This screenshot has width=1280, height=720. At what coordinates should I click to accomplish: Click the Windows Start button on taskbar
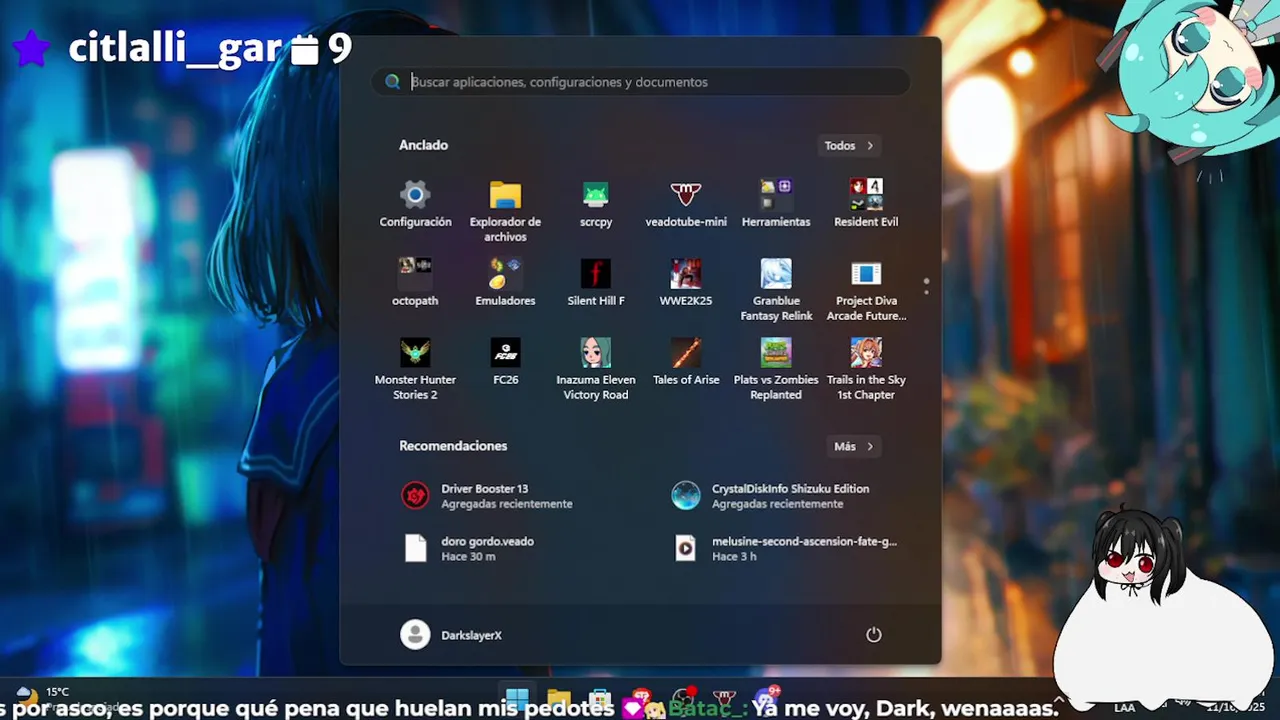click(517, 700)
